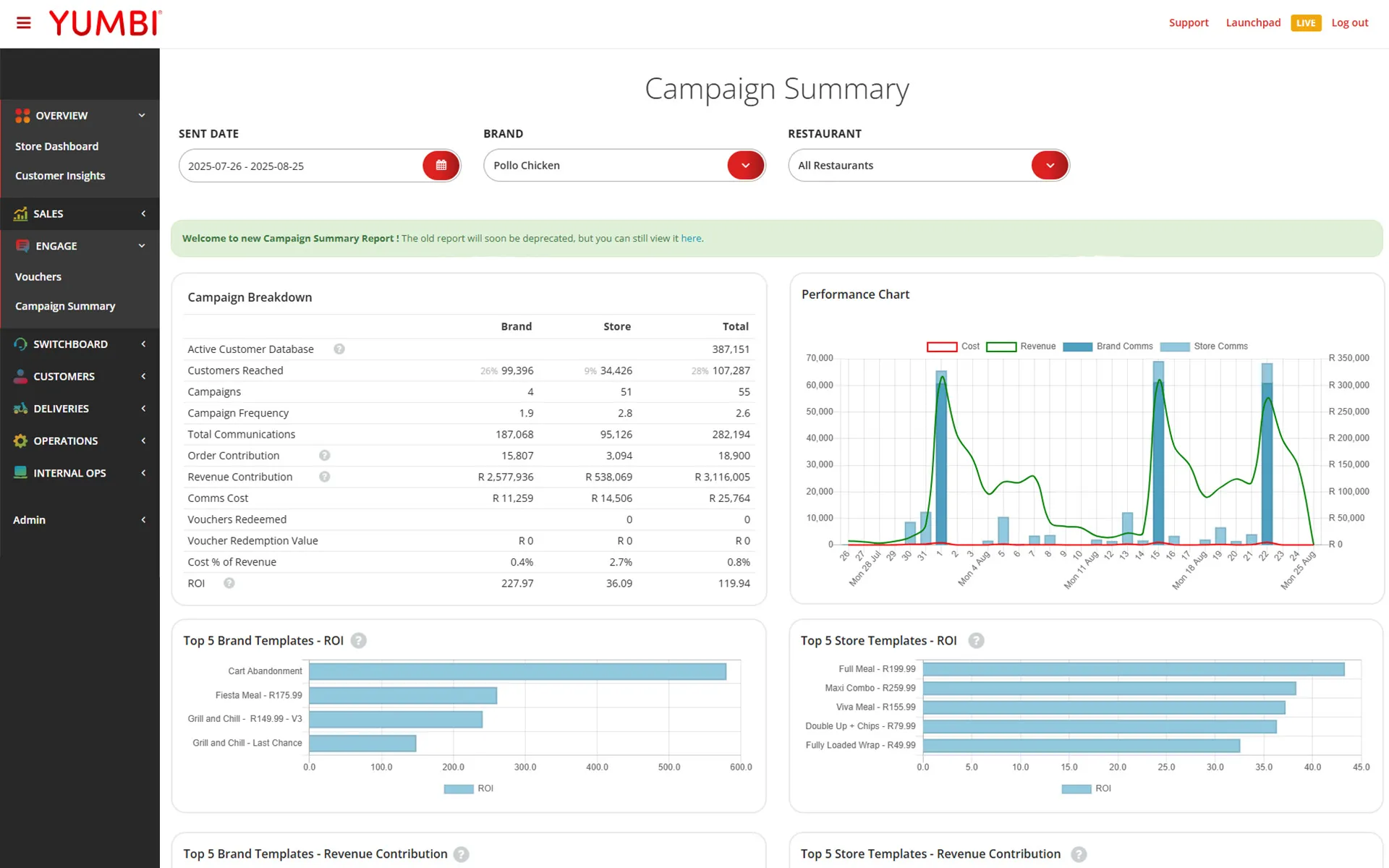The height and width of the screenshot is (868, 1389).
Task: Click the Cart Abandonment bar in chart
Action: click(518, 671)
